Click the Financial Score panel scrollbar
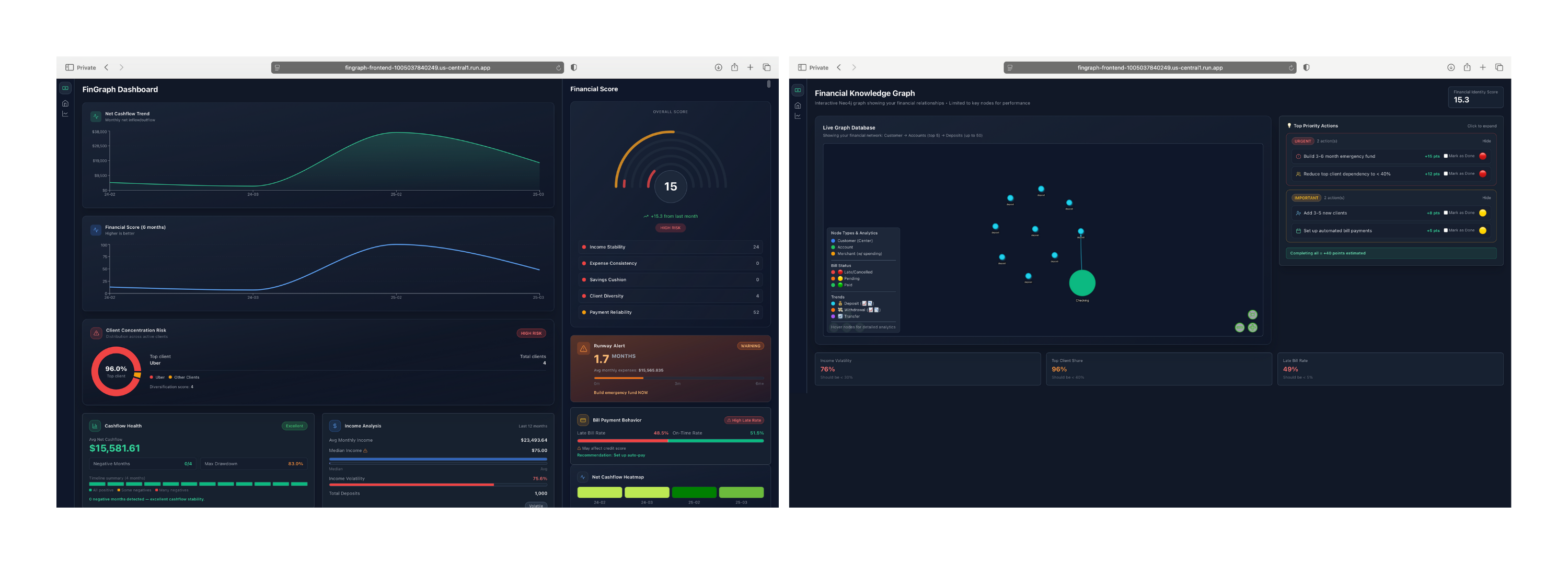Viewport: 1568px width, 564px height. coord(769,84)
